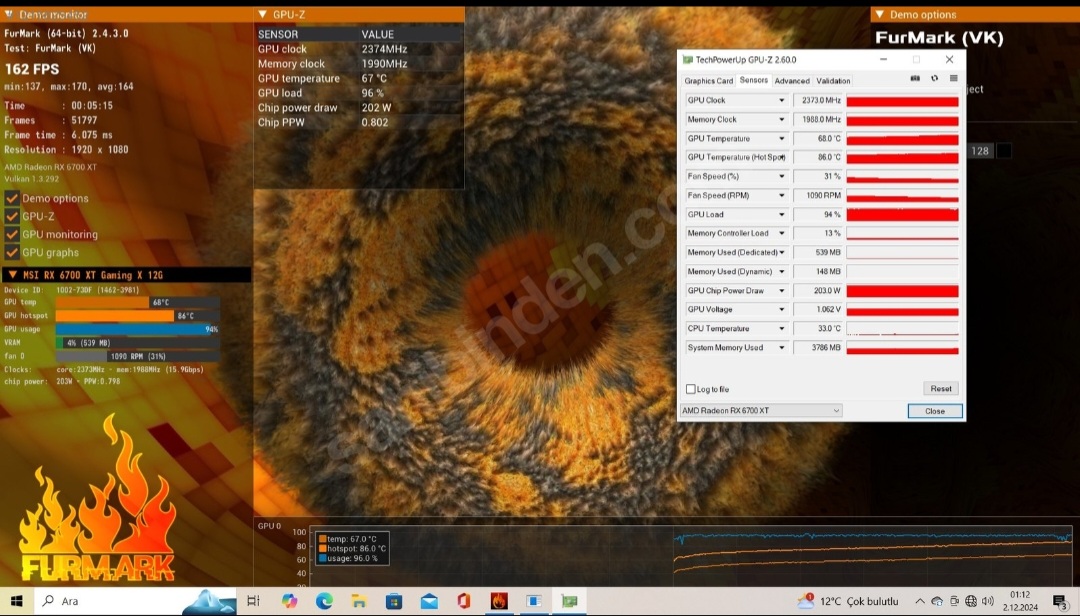Open the GPU Clock sensor dropdown arrow
Viewport: 1080px width, 616px height.
(782, 101)
